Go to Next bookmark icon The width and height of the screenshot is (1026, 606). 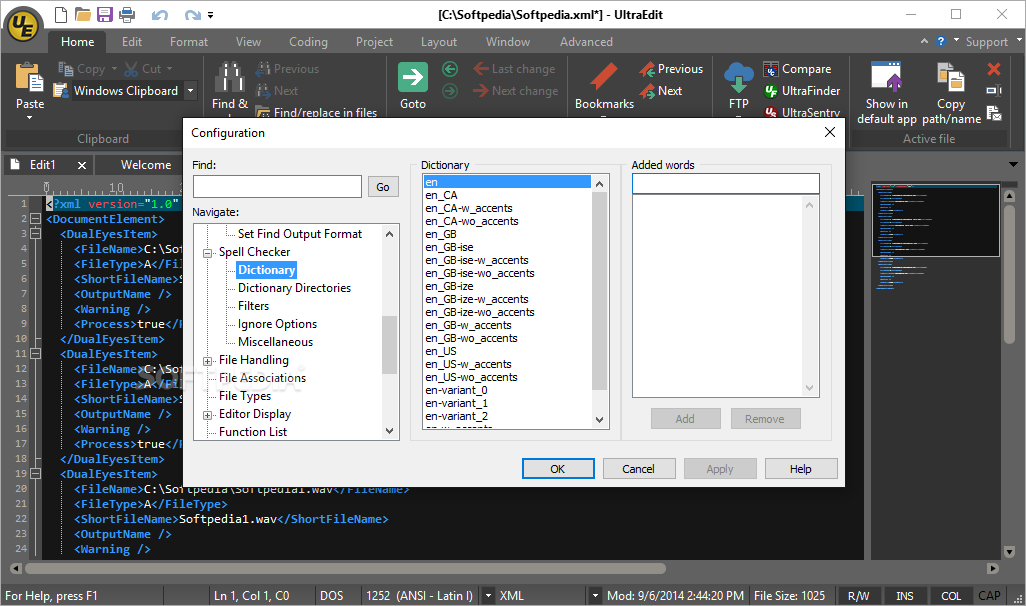click(x=647, y=91)
